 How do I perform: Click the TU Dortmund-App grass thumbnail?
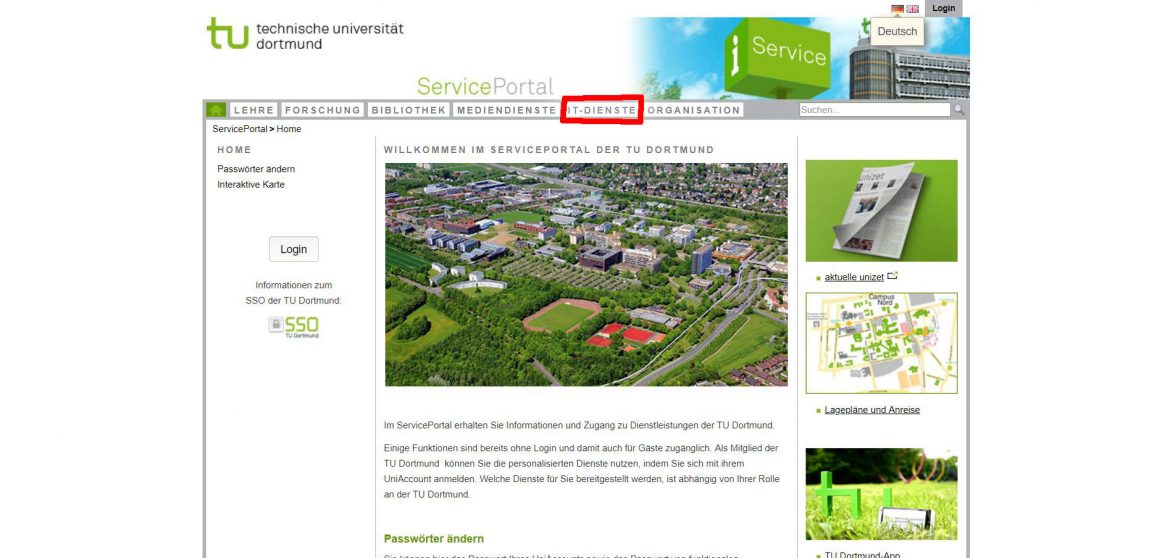pos(881,494)
